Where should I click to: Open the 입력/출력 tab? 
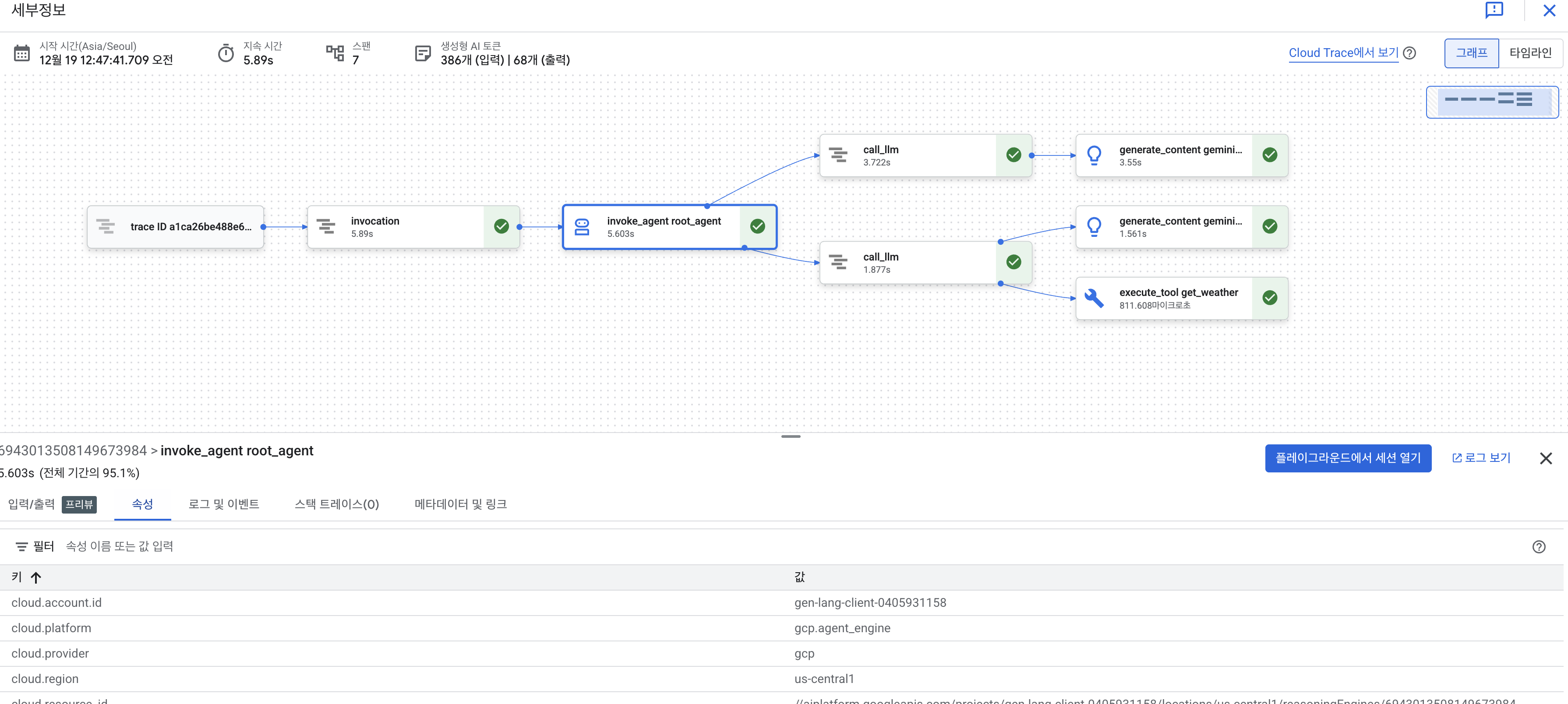32,504
